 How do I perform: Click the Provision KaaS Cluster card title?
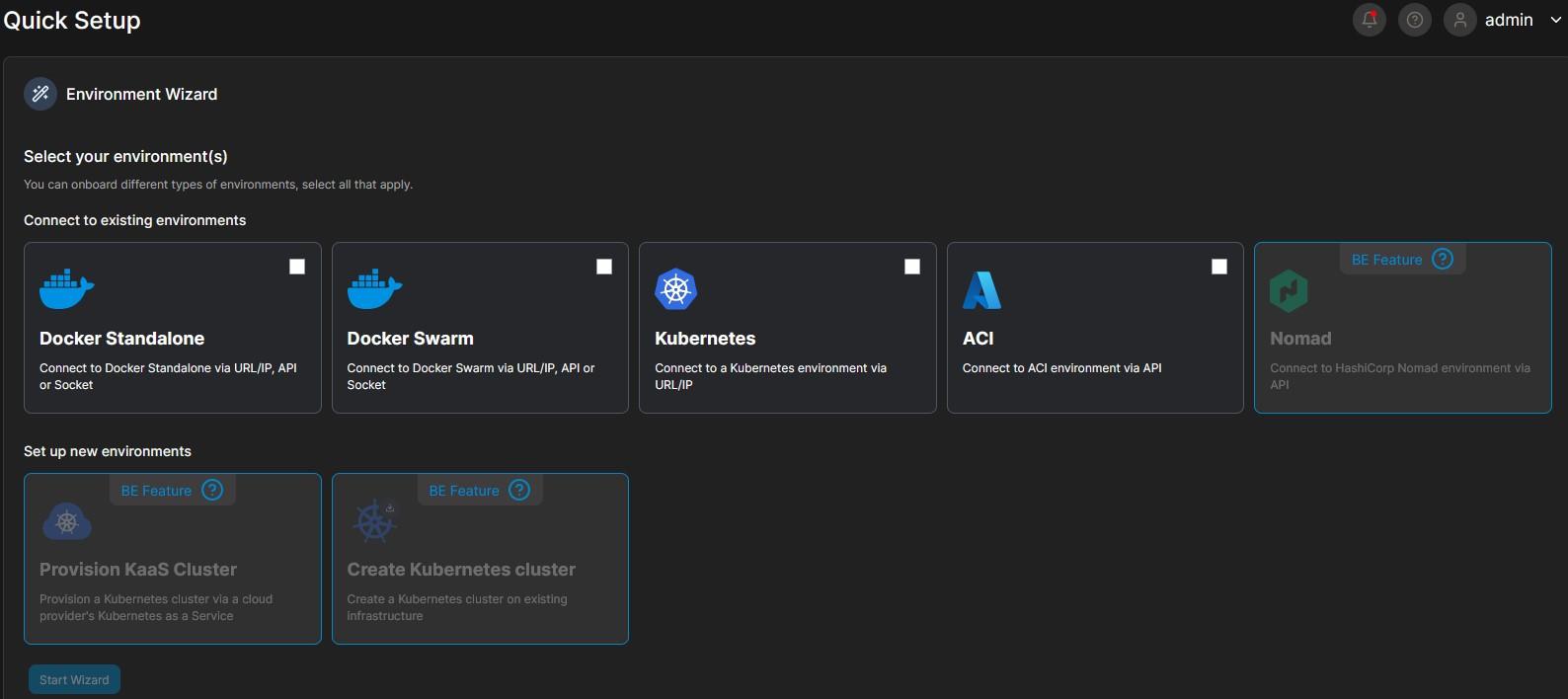(138, 570)
